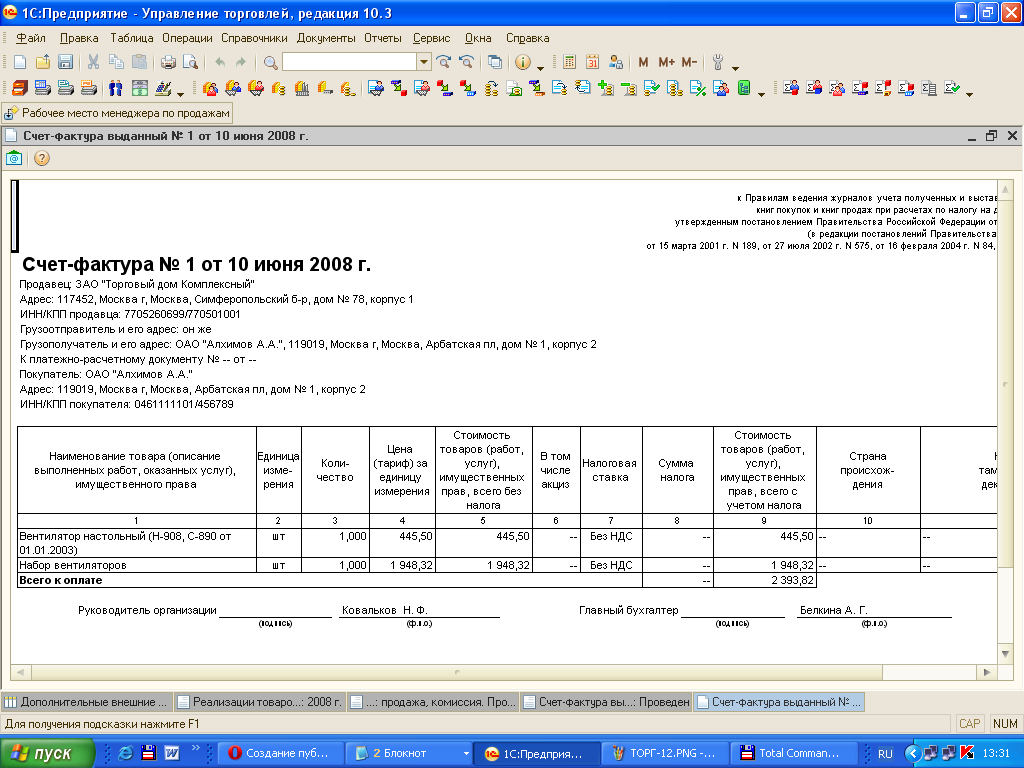Click the Redo arrow icon
Screen dimensions: 1024x768
tap(241, 62)
